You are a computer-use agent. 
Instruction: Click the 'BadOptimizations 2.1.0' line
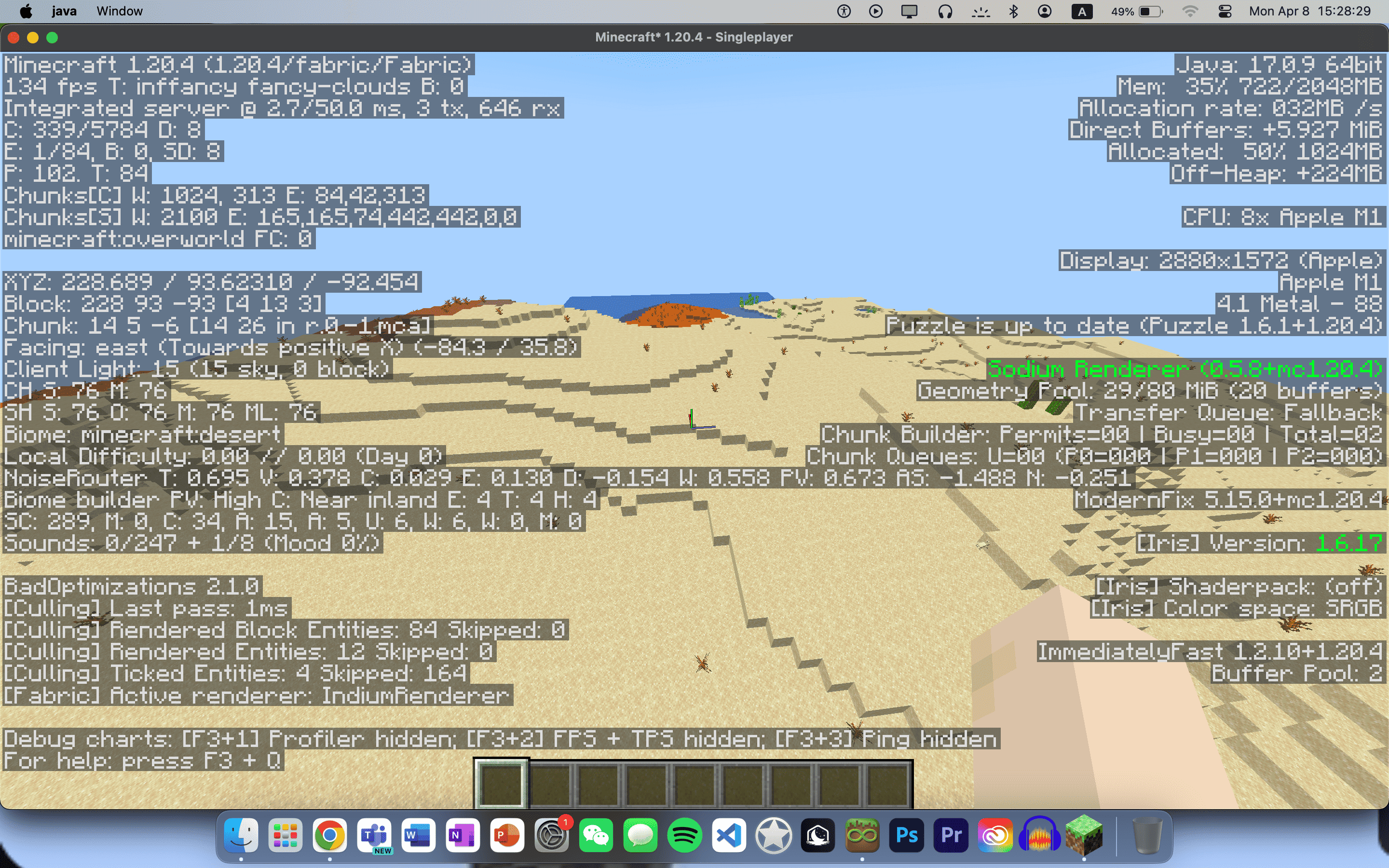click(x=133, y=587)
